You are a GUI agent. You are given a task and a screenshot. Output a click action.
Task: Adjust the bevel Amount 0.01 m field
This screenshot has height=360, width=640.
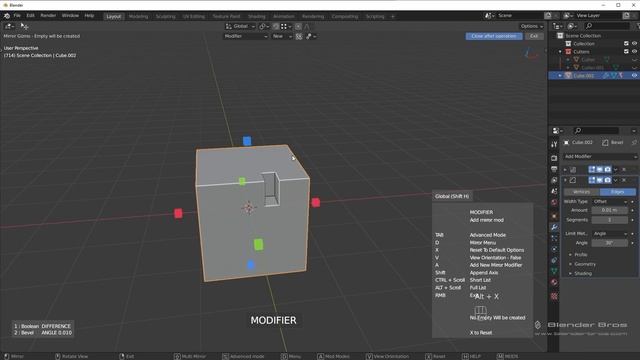point(610,210)
